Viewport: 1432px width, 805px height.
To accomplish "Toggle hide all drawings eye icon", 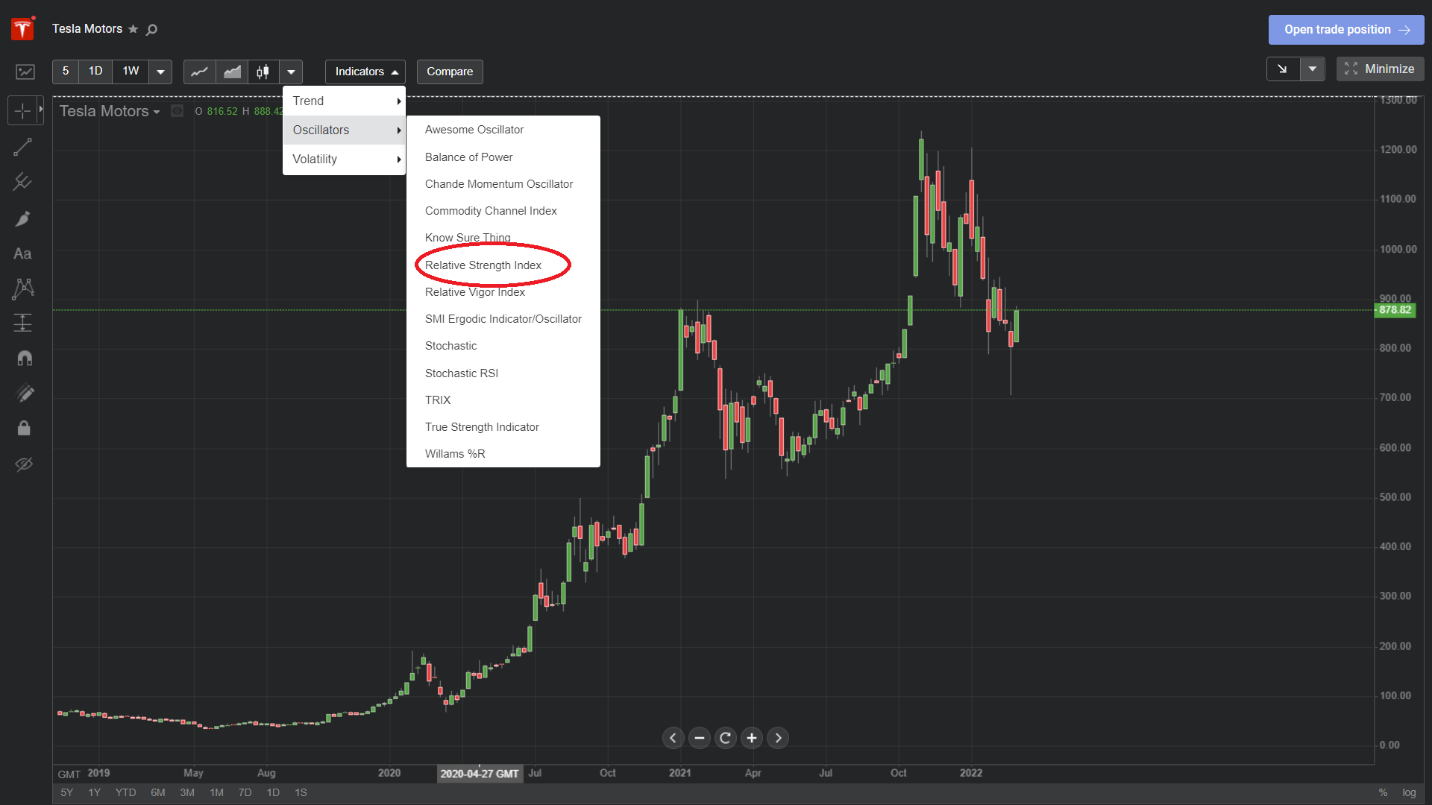I will pos(23,463).
